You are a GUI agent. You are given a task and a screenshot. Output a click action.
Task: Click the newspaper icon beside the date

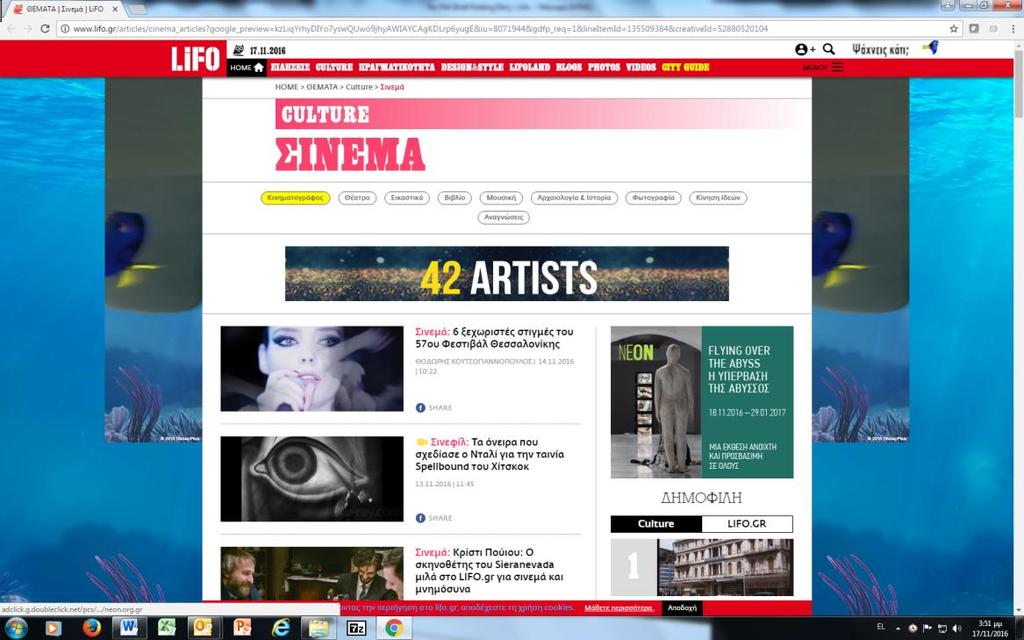click(238, 50)
